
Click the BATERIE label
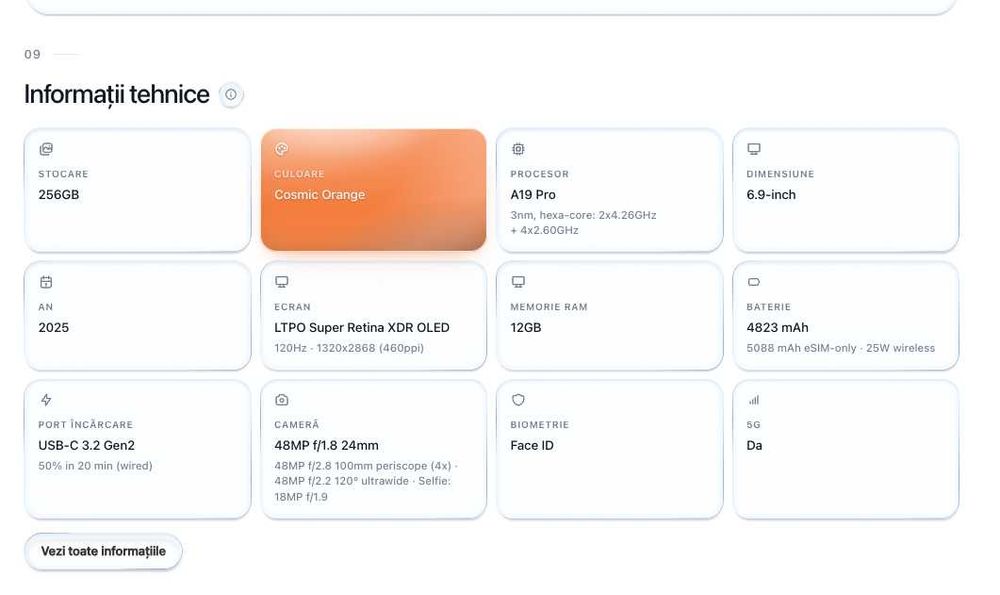point(768,307)
